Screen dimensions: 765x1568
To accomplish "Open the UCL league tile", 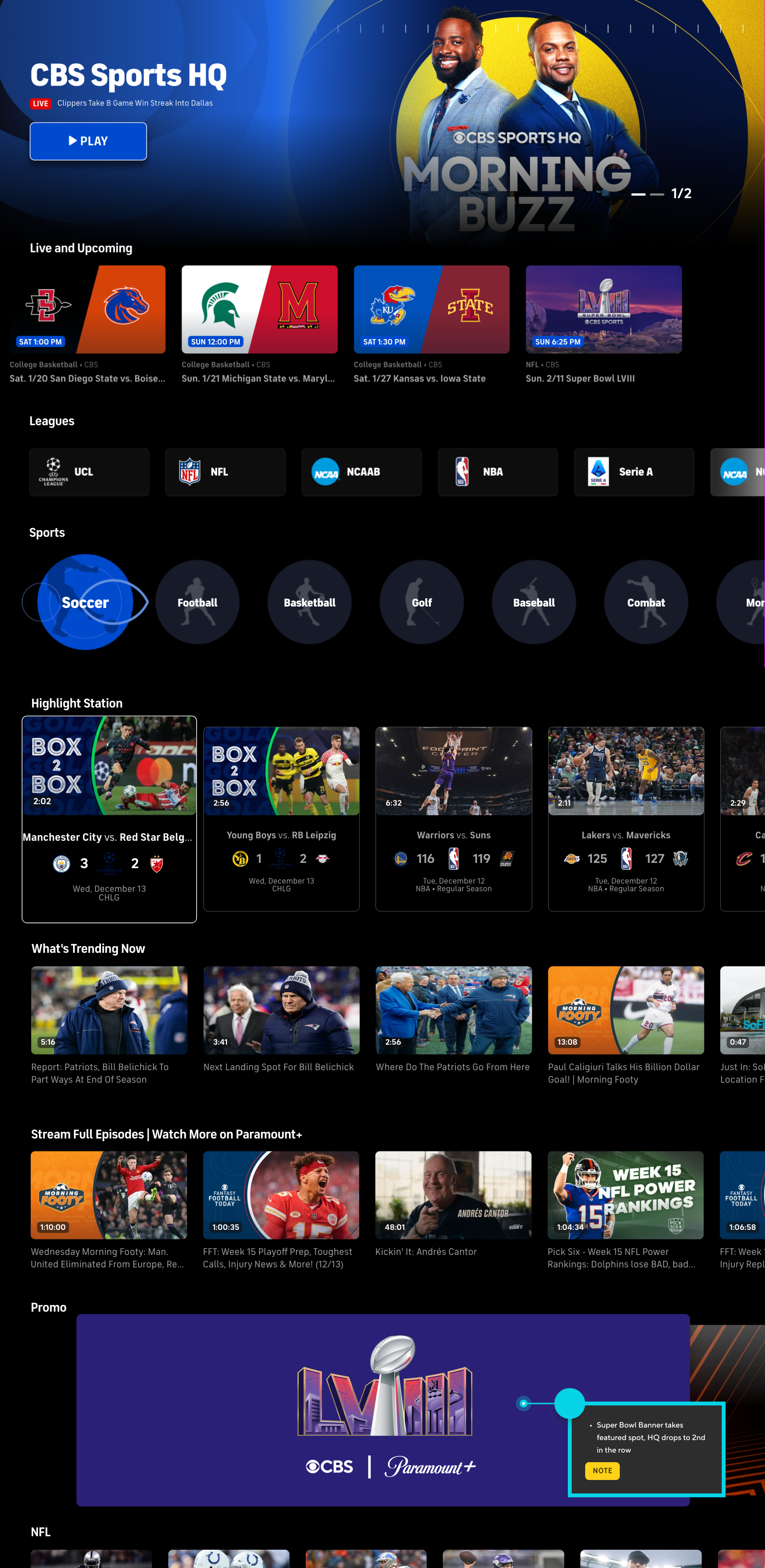I will pos(89,472).
